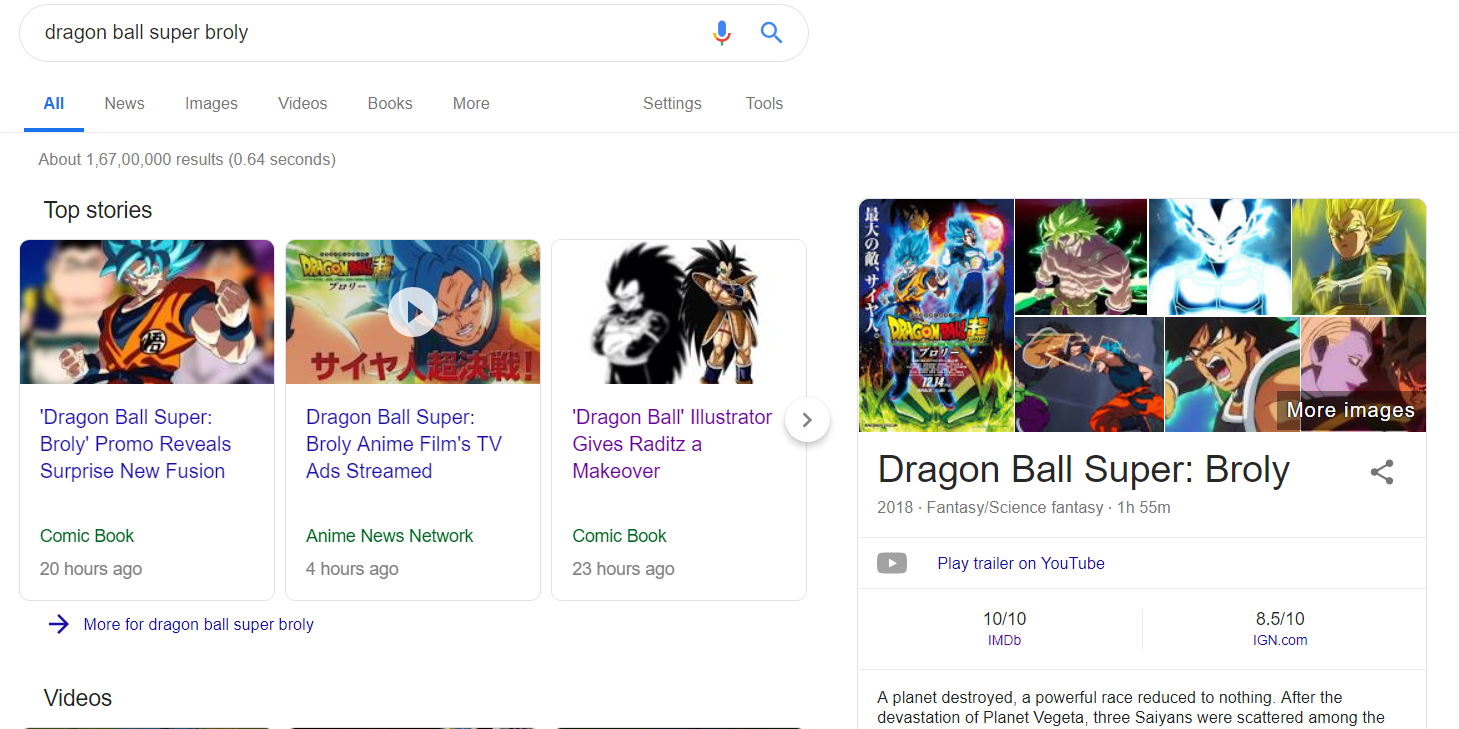This screenshot has width=1459, height=729.
Task: Open search Settings menu
Action: (x=672, y=103)
